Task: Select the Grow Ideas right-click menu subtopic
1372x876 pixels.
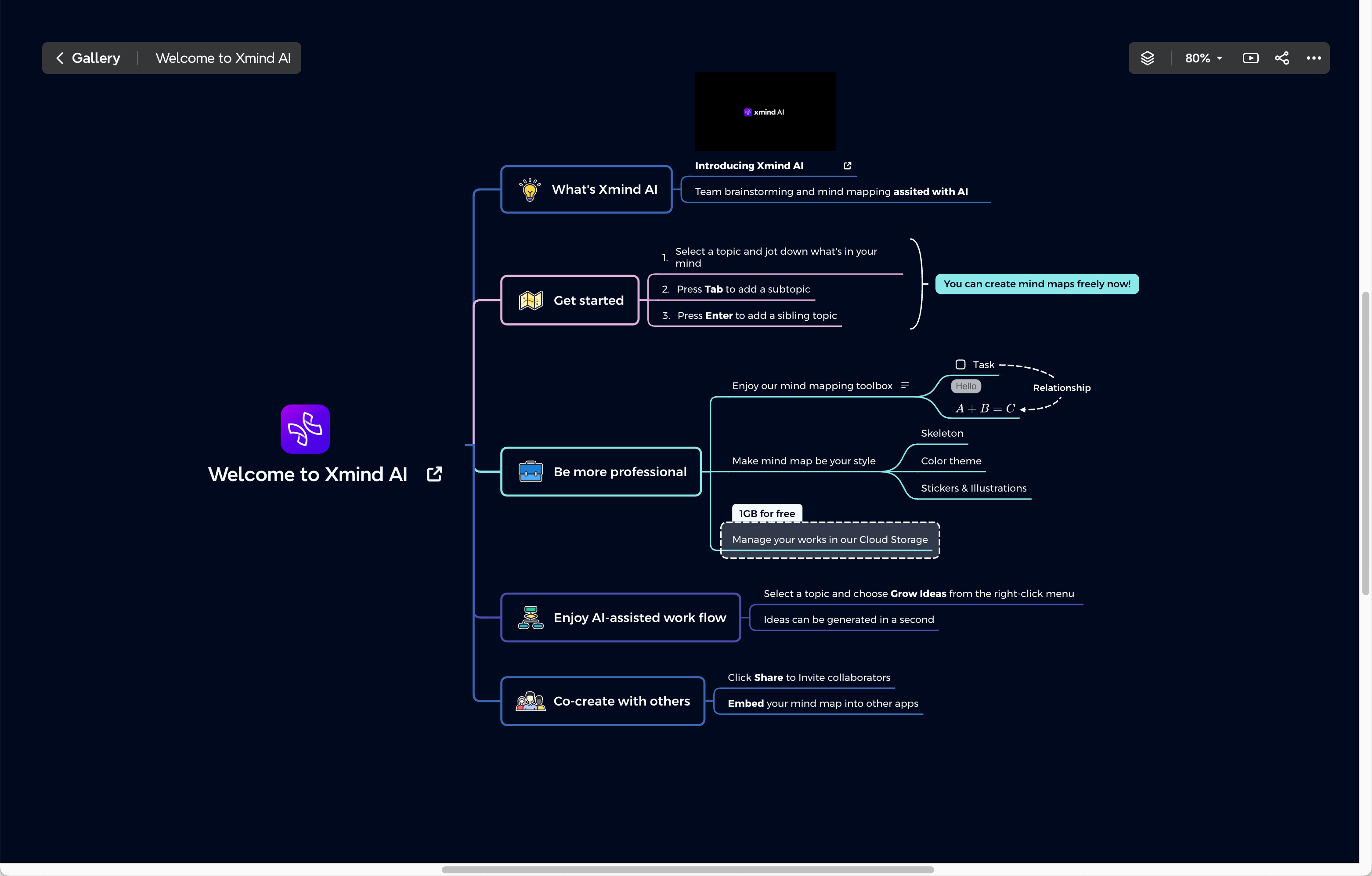Action: [x=918, y=594]
